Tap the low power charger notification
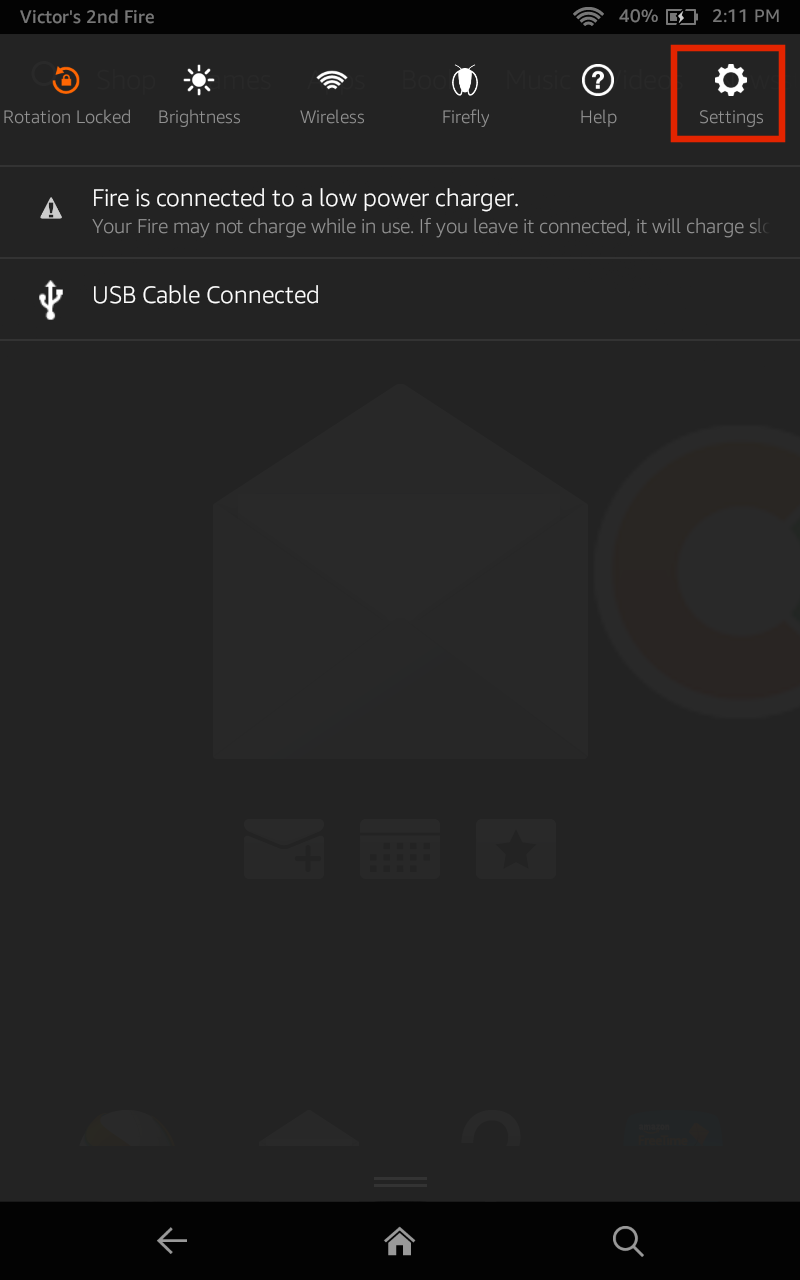 [400, 212]
